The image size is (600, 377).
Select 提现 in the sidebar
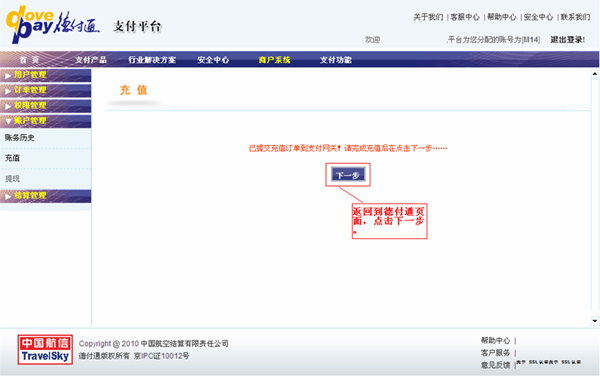pyautogui.click(x=12, y=179)
